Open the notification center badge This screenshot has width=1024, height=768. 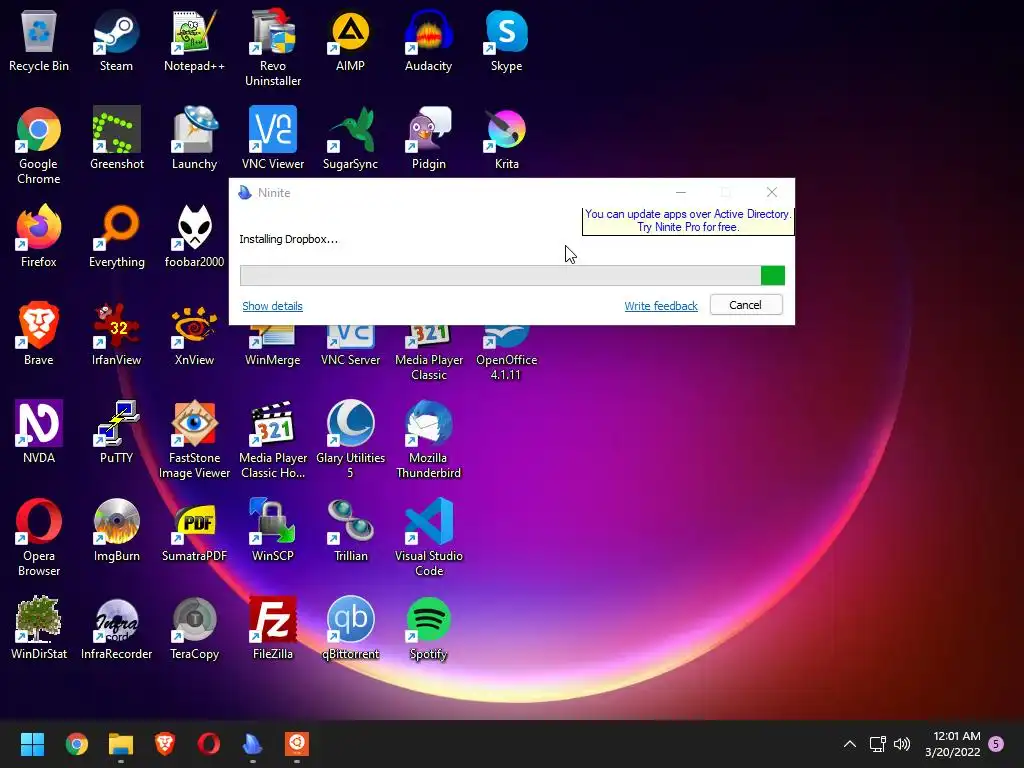point(996,744)
